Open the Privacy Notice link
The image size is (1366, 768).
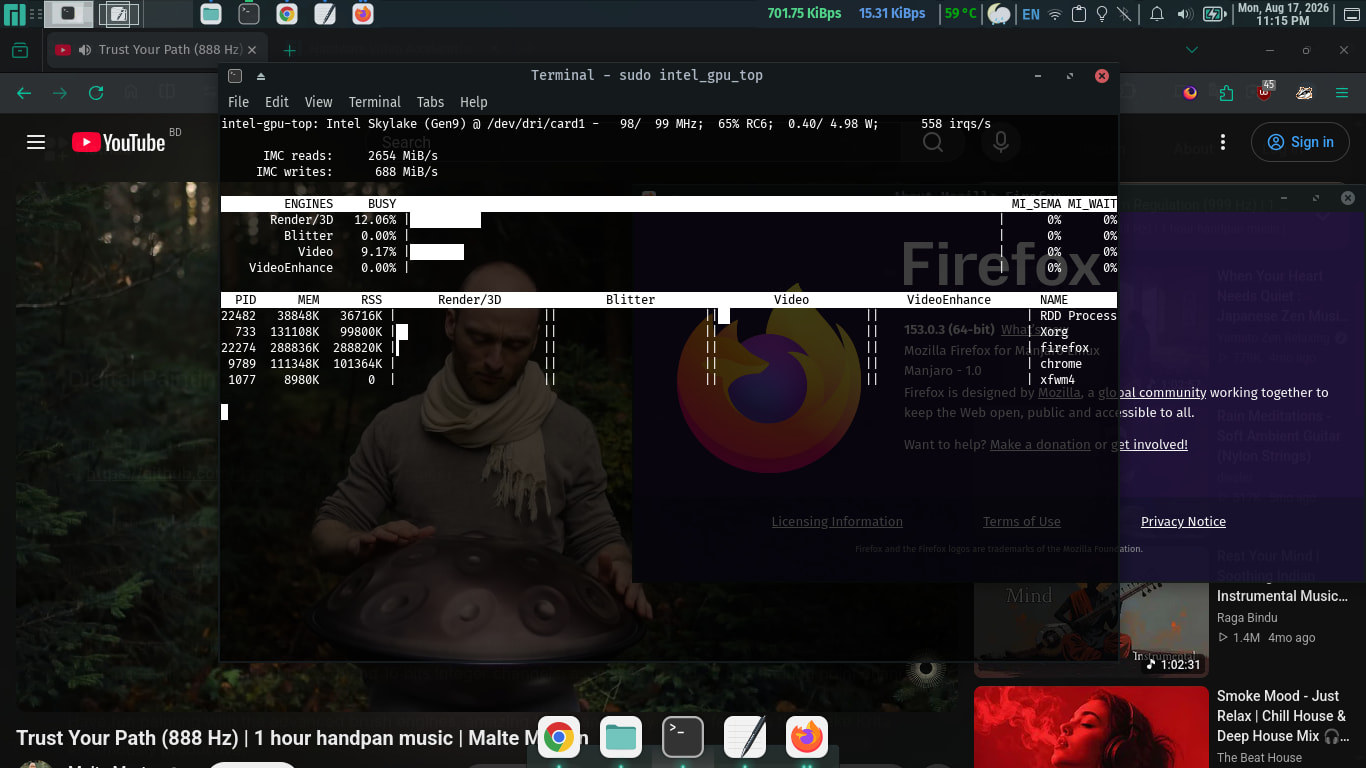coord(1183,521)
